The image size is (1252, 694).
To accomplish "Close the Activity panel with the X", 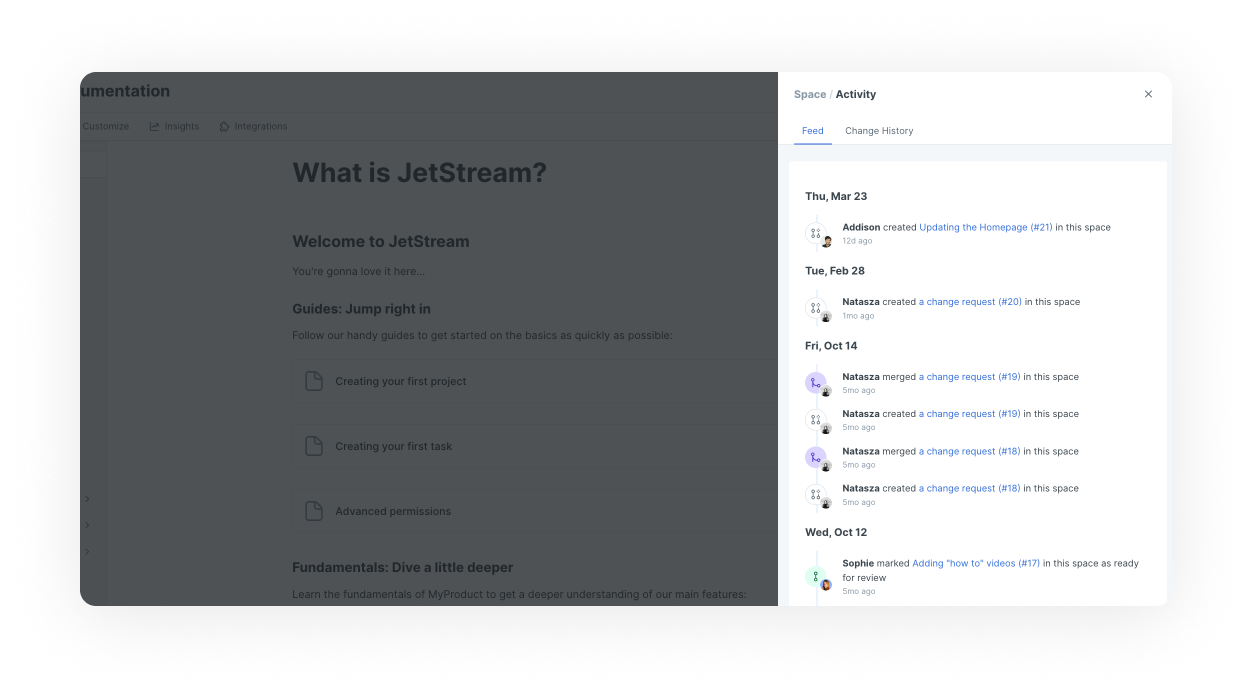I will (x=1148, y=94).
